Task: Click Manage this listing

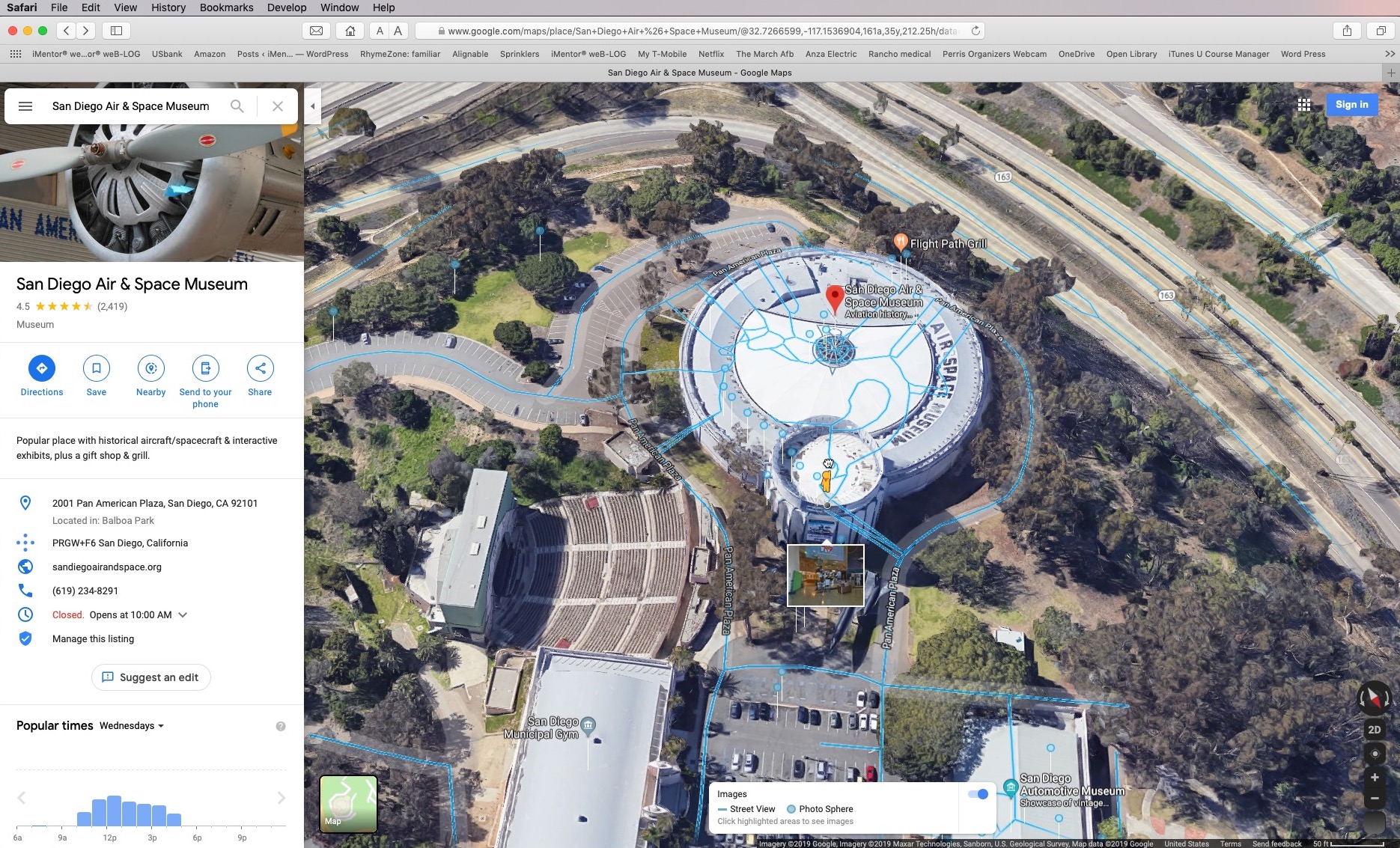Action: (94, 639)
